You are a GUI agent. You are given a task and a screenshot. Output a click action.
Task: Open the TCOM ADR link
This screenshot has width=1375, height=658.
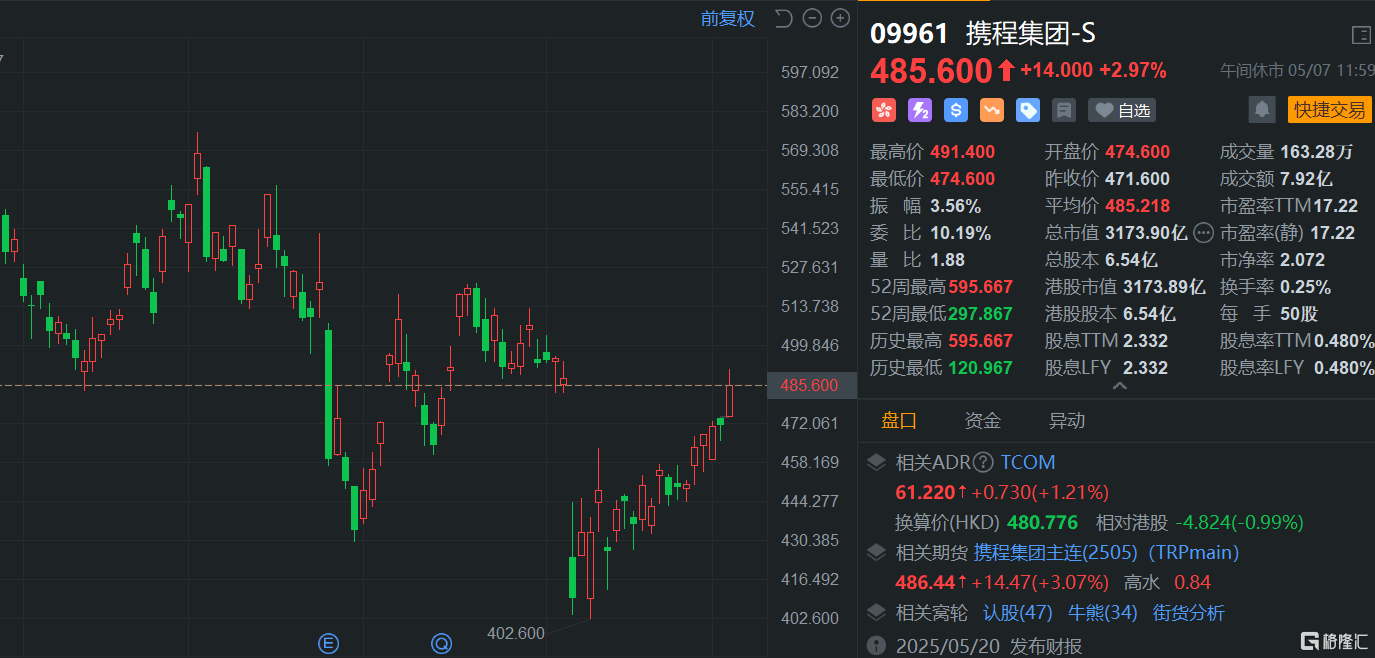(x=1028, y=462)
